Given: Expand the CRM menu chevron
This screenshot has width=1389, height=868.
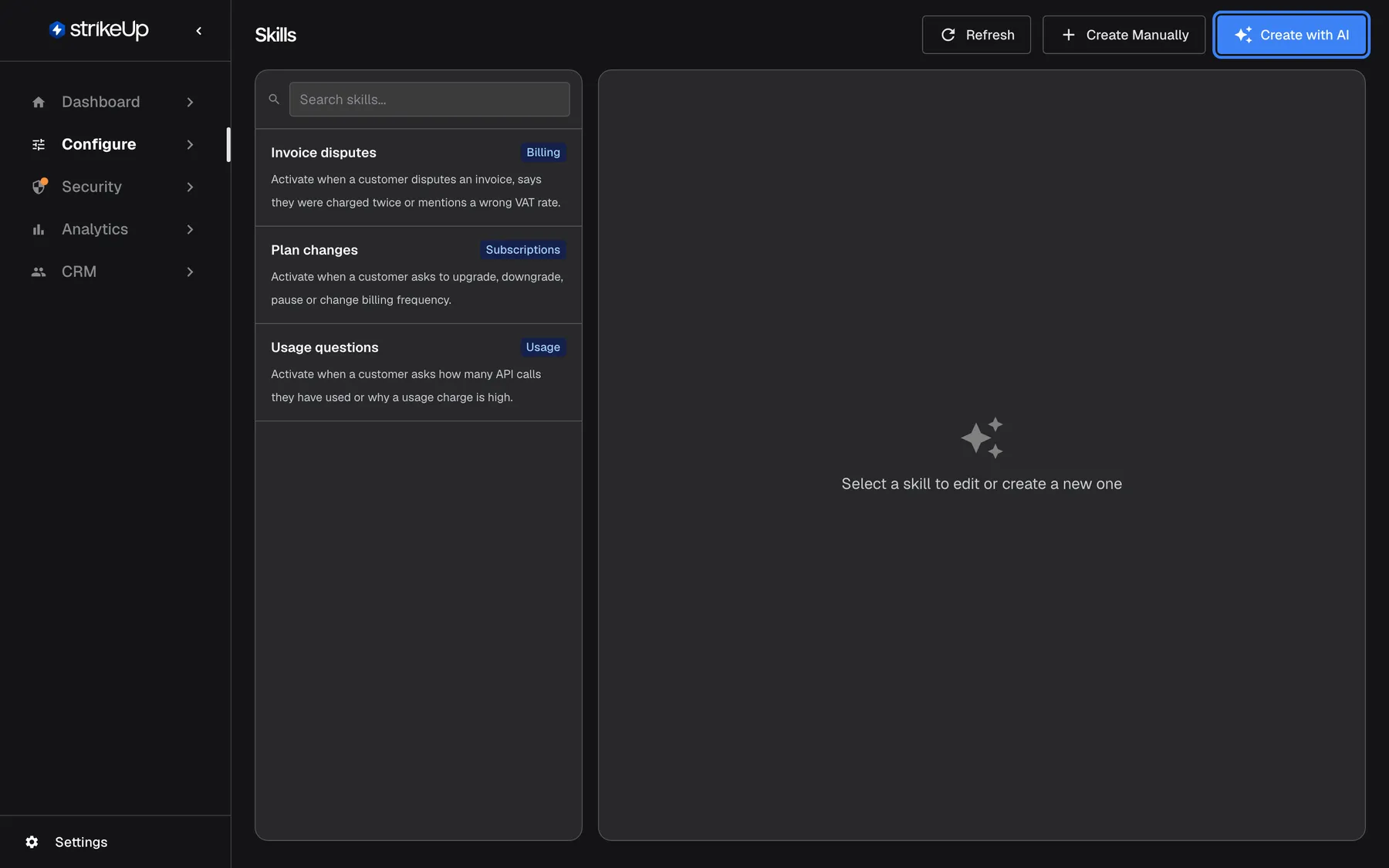Looking at the screenshot, I should (190, 272).
